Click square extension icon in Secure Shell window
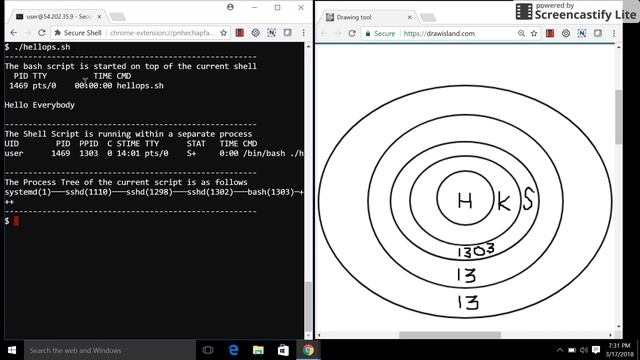Image resolution: width=640 pixels, height=360 pixels. (x=287, y=33)
